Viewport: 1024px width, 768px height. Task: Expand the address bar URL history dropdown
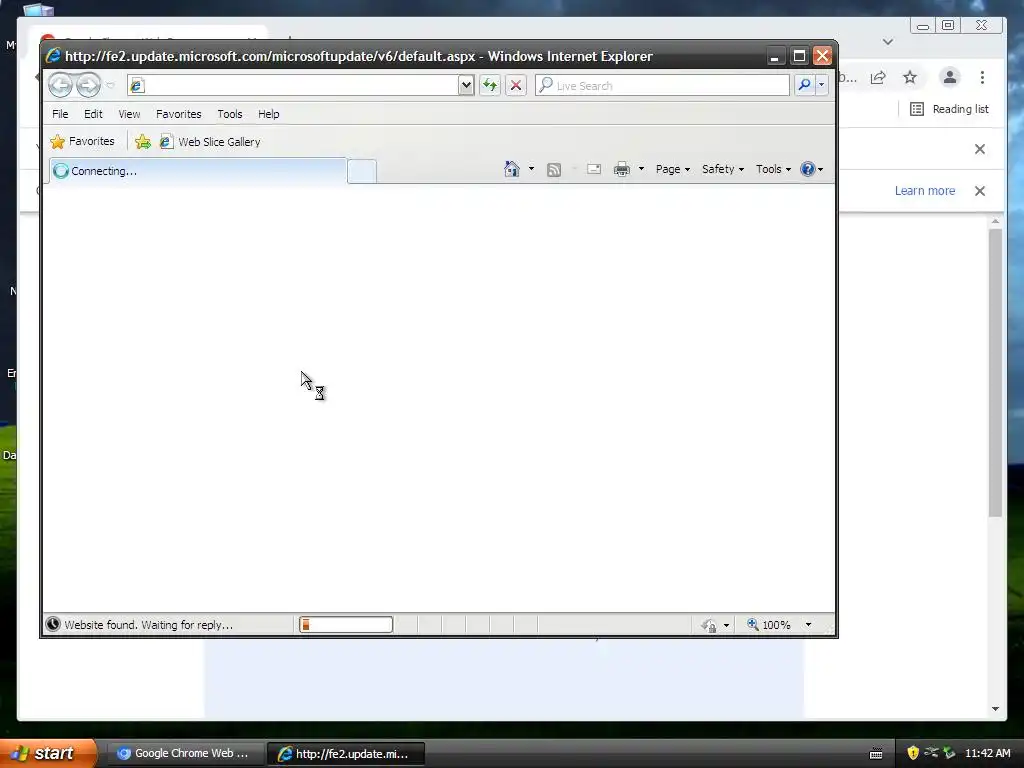[x=466, y=85]
